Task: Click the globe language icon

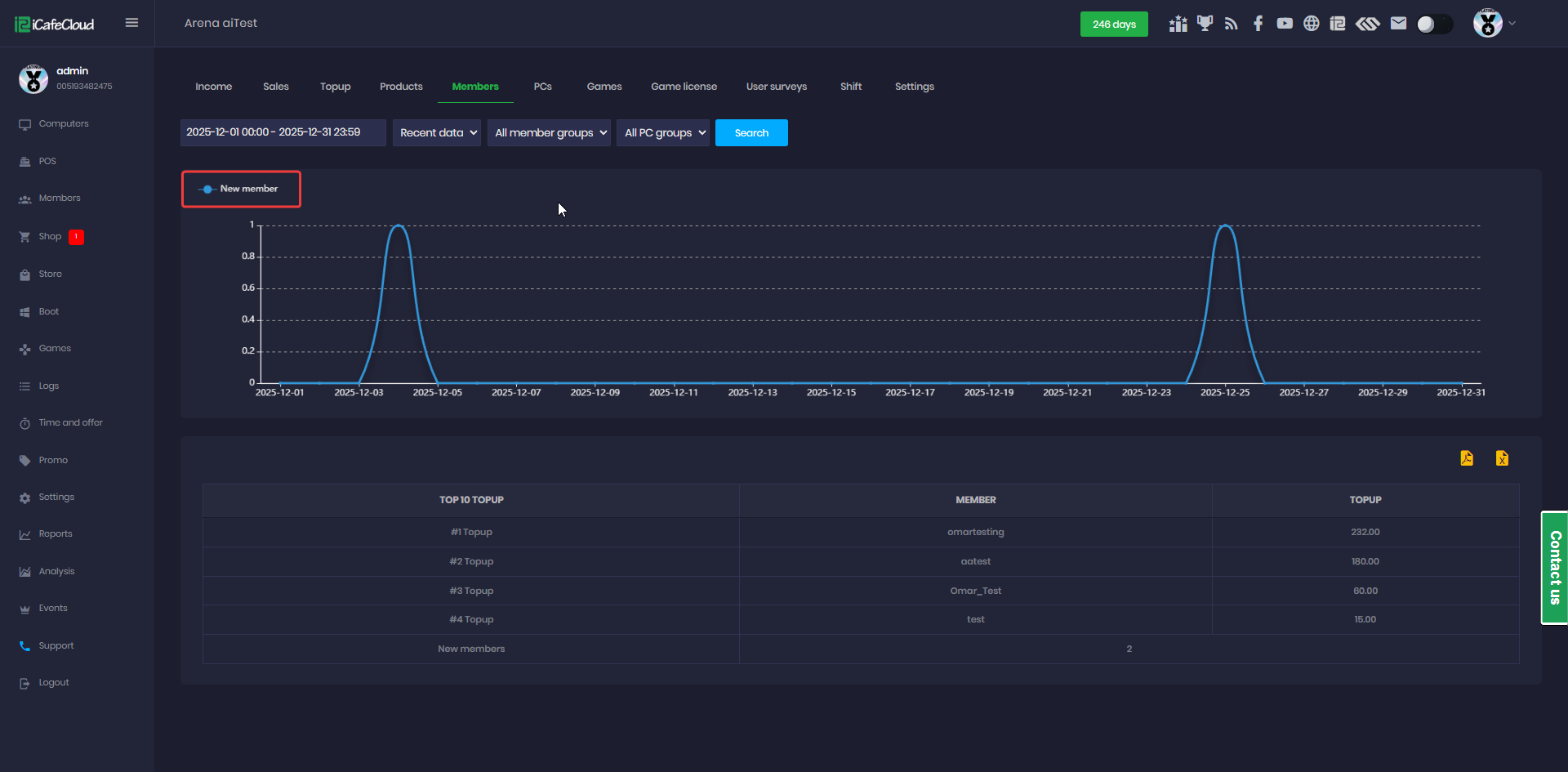Action: tap(1311, 24)
